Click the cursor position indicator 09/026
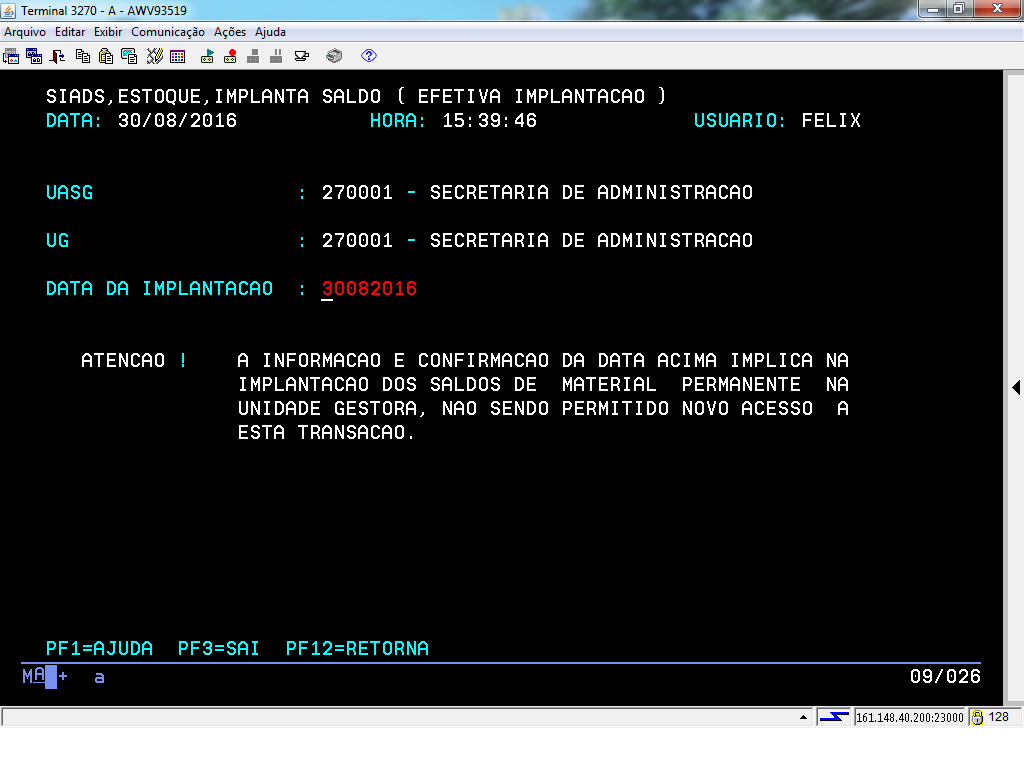This screenshot has width=1024, height=768. (945, 677)
